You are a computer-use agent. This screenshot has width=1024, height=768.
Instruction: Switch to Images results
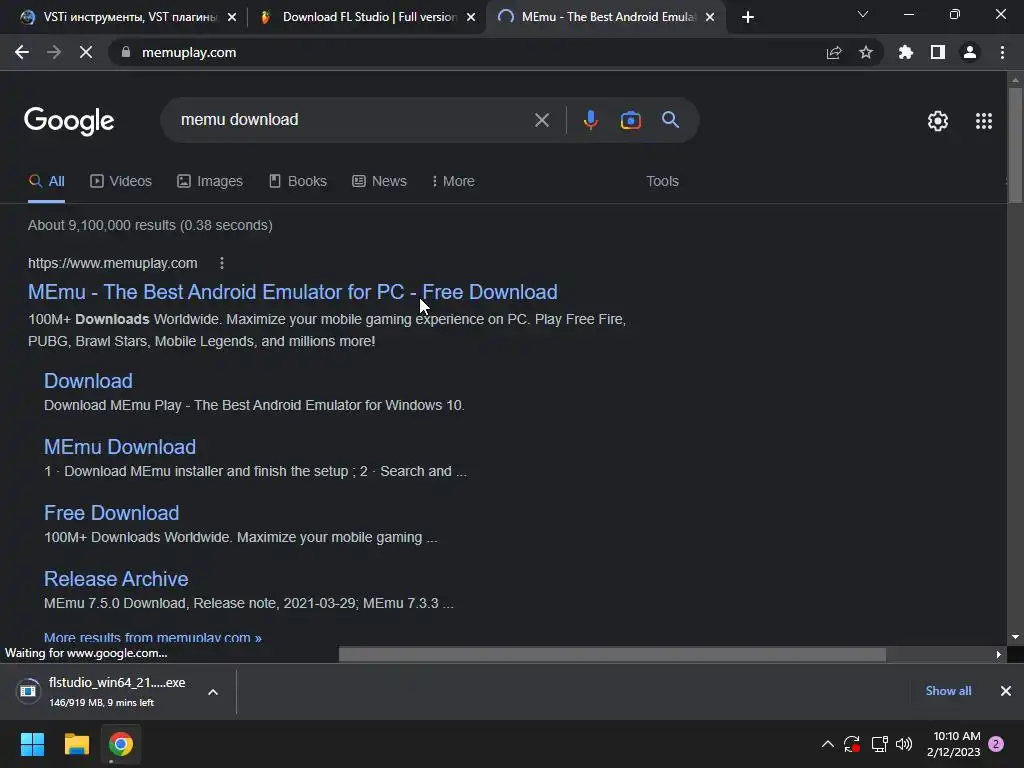[x=210, y=181]
